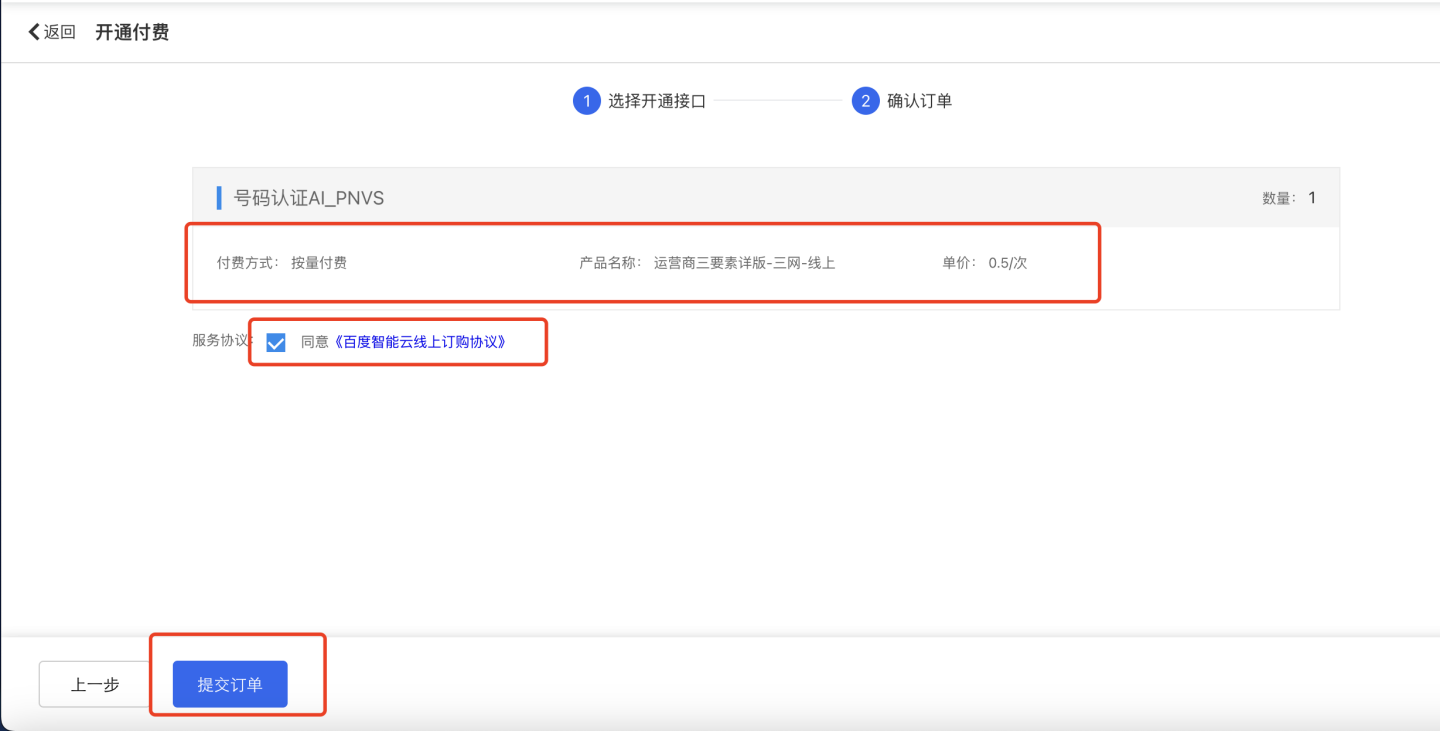Click the 选择开通接口 step label
The image size is (1440, 731).
click(657, 101)
